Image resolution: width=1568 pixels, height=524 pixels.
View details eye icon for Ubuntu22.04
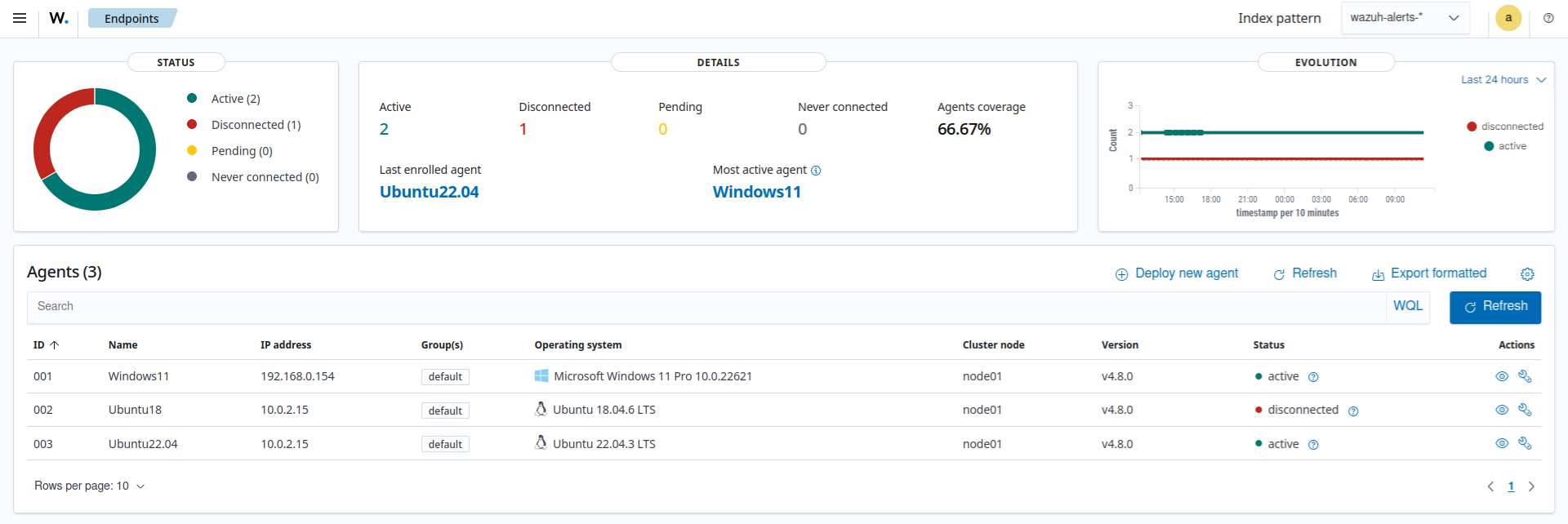click(x=1501, y=443)
